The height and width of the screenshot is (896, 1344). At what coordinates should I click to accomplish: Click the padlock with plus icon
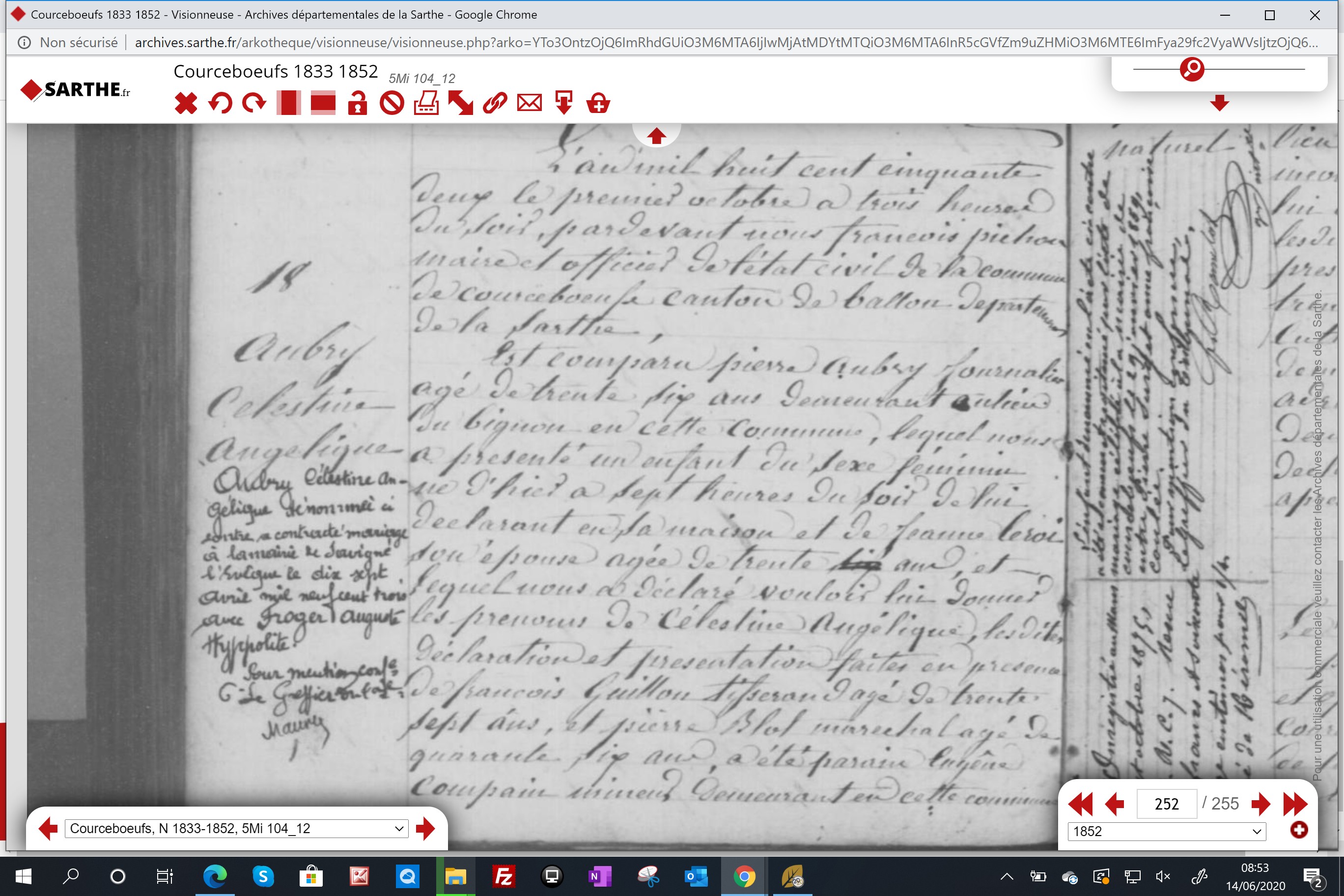[x=598, y=104]
